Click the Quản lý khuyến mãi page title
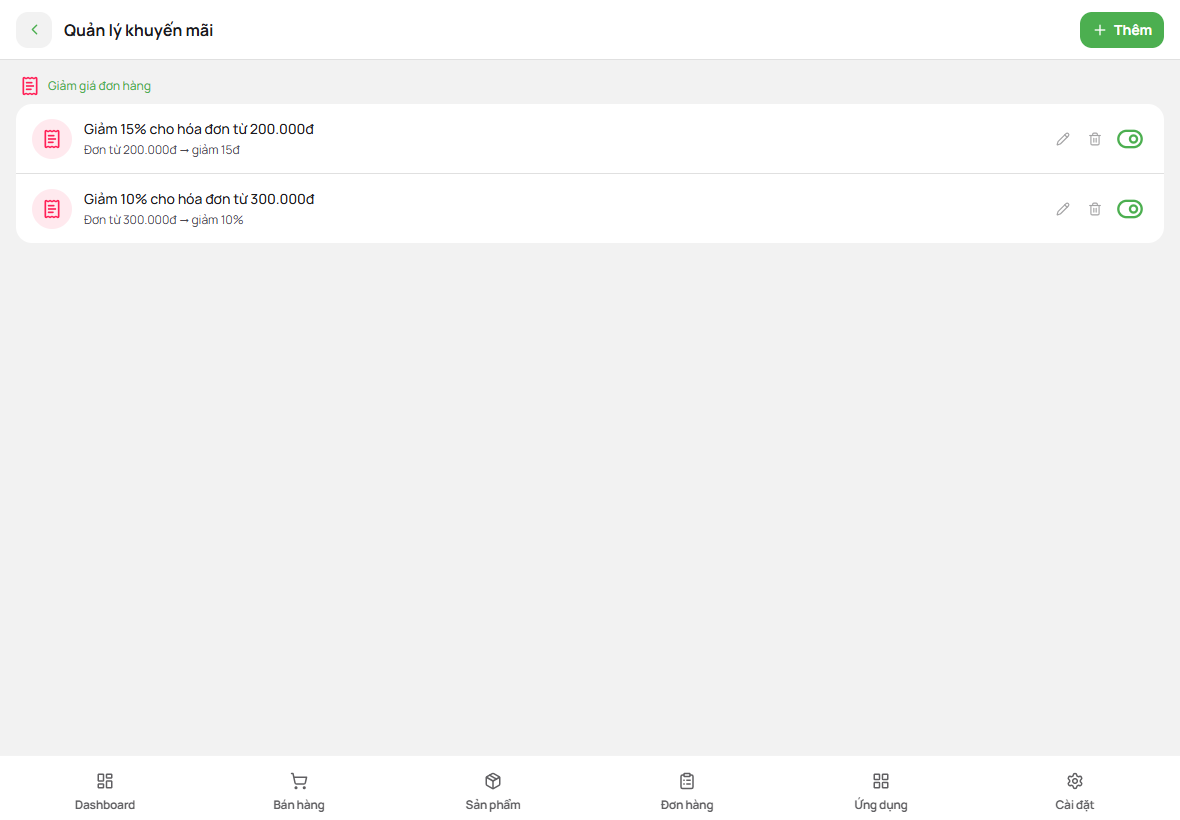The width and height of the screenshot is (1180, 820). pyautogui.click(x=138, y=30)
